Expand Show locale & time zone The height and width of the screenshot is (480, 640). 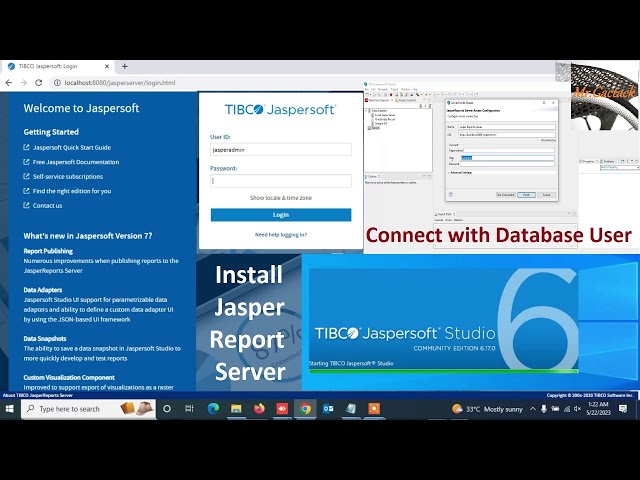pos(281,198)
